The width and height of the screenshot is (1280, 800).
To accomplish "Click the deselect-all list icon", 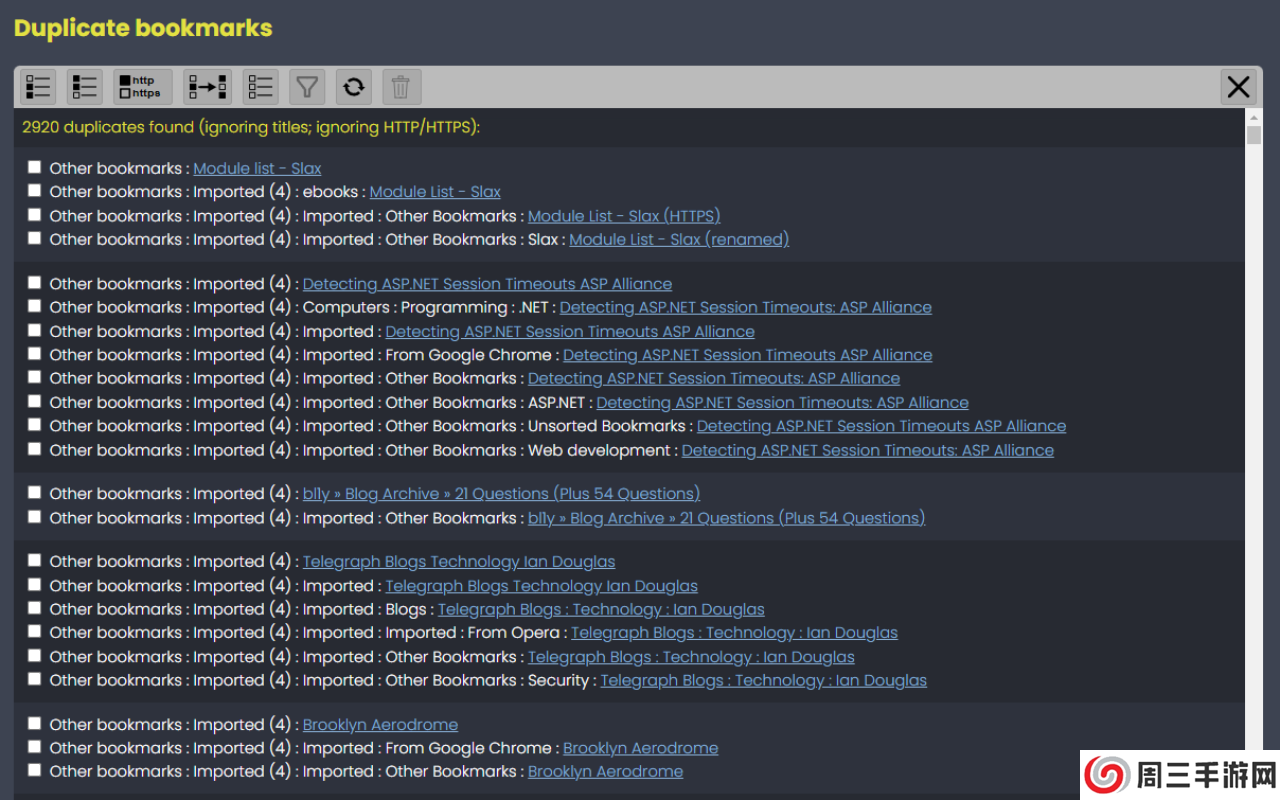I will [261, 87].
